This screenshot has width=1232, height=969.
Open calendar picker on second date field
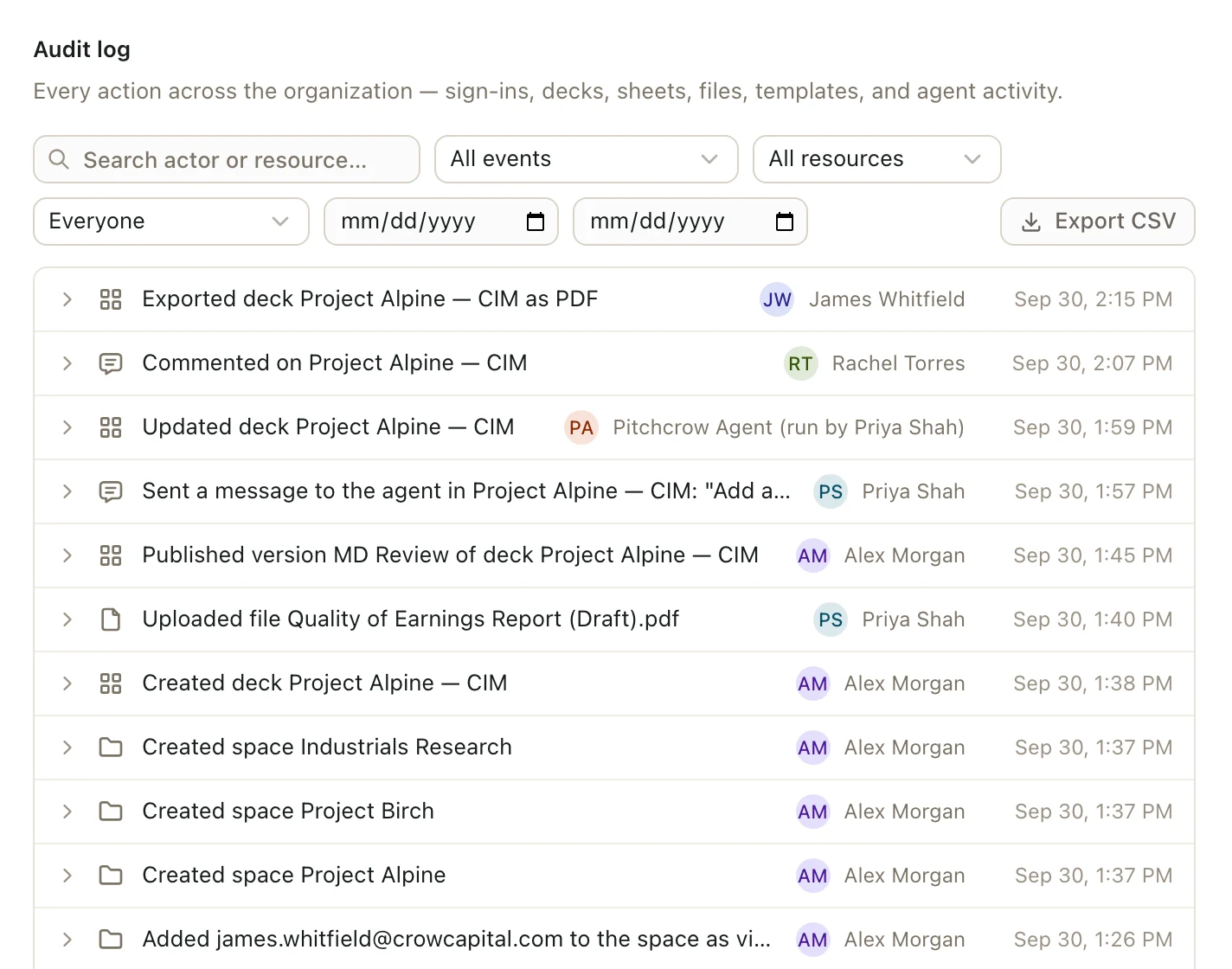785,221
